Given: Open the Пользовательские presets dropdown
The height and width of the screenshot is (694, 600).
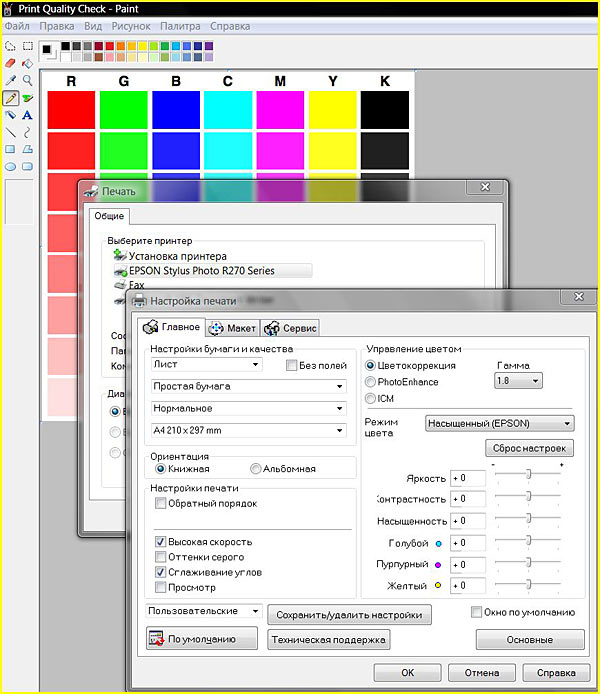Looking at the screenshot, I should pyautogui.click(x=204, y=611).
